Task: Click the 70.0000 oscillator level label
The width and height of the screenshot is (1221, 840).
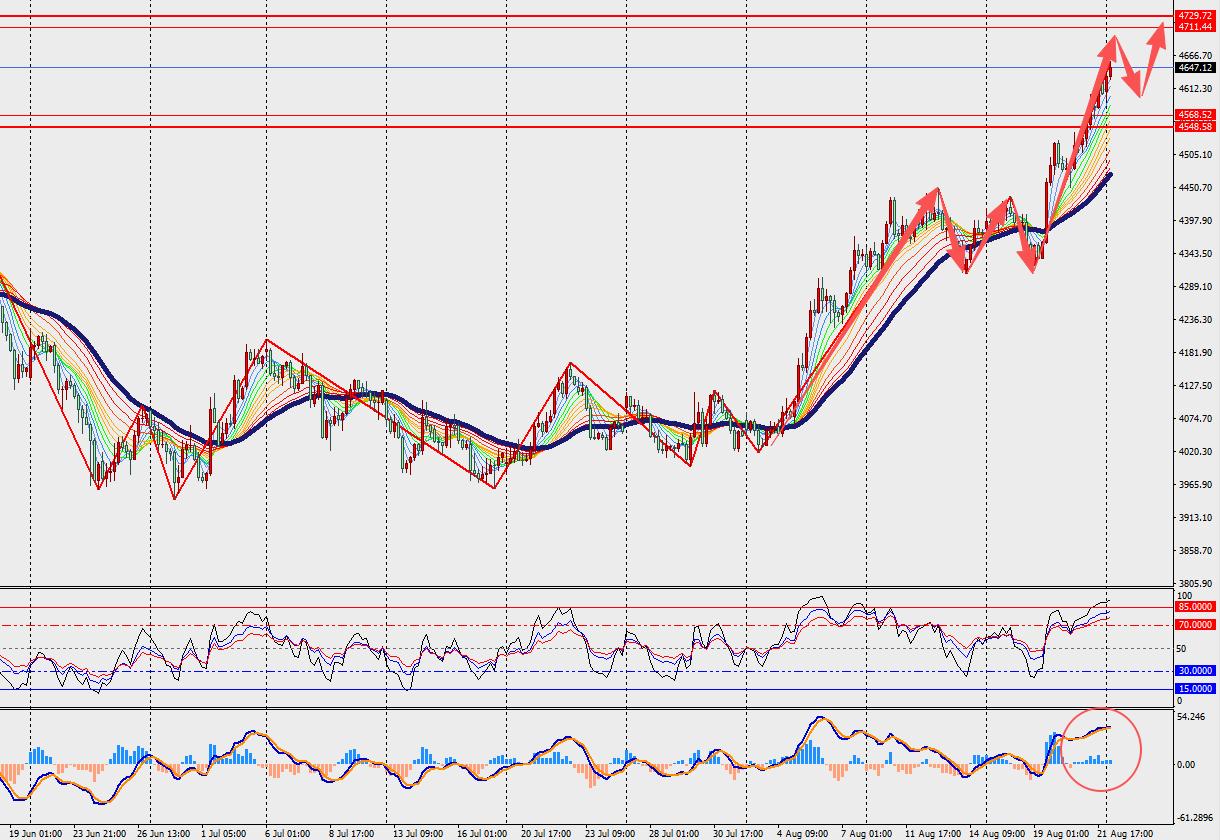Action: pyautogui.click(x=1195, y=624)
